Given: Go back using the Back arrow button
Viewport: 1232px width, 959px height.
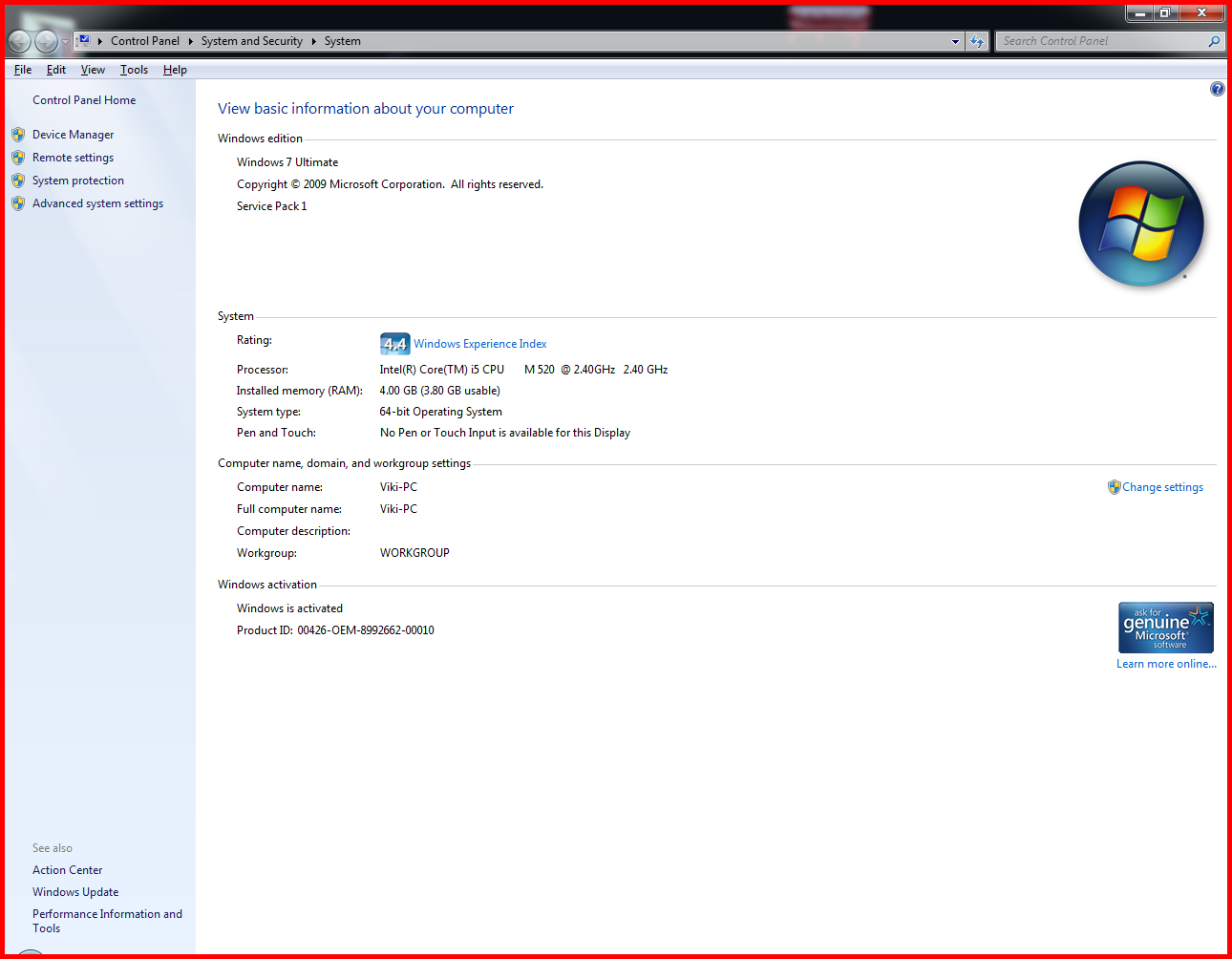Looking at the screenshot, I should (x=19, y=41).
